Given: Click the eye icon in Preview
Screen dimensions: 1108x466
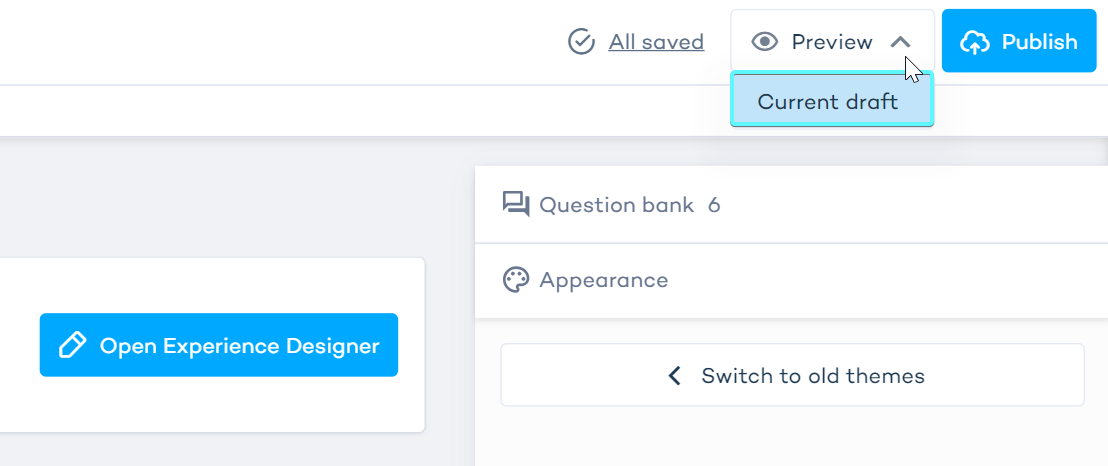Looking at the screenshot, I should 765,42.
